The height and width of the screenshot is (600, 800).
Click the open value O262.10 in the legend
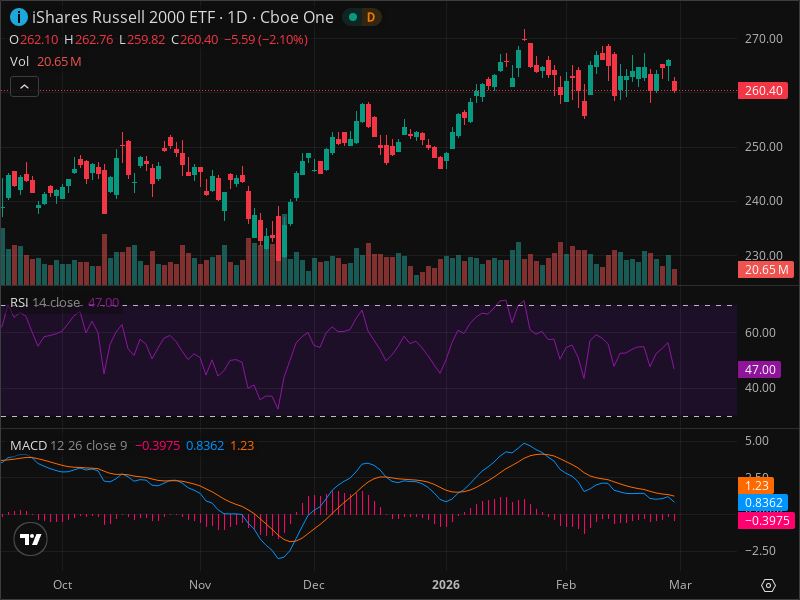click(x=34, y=40)
